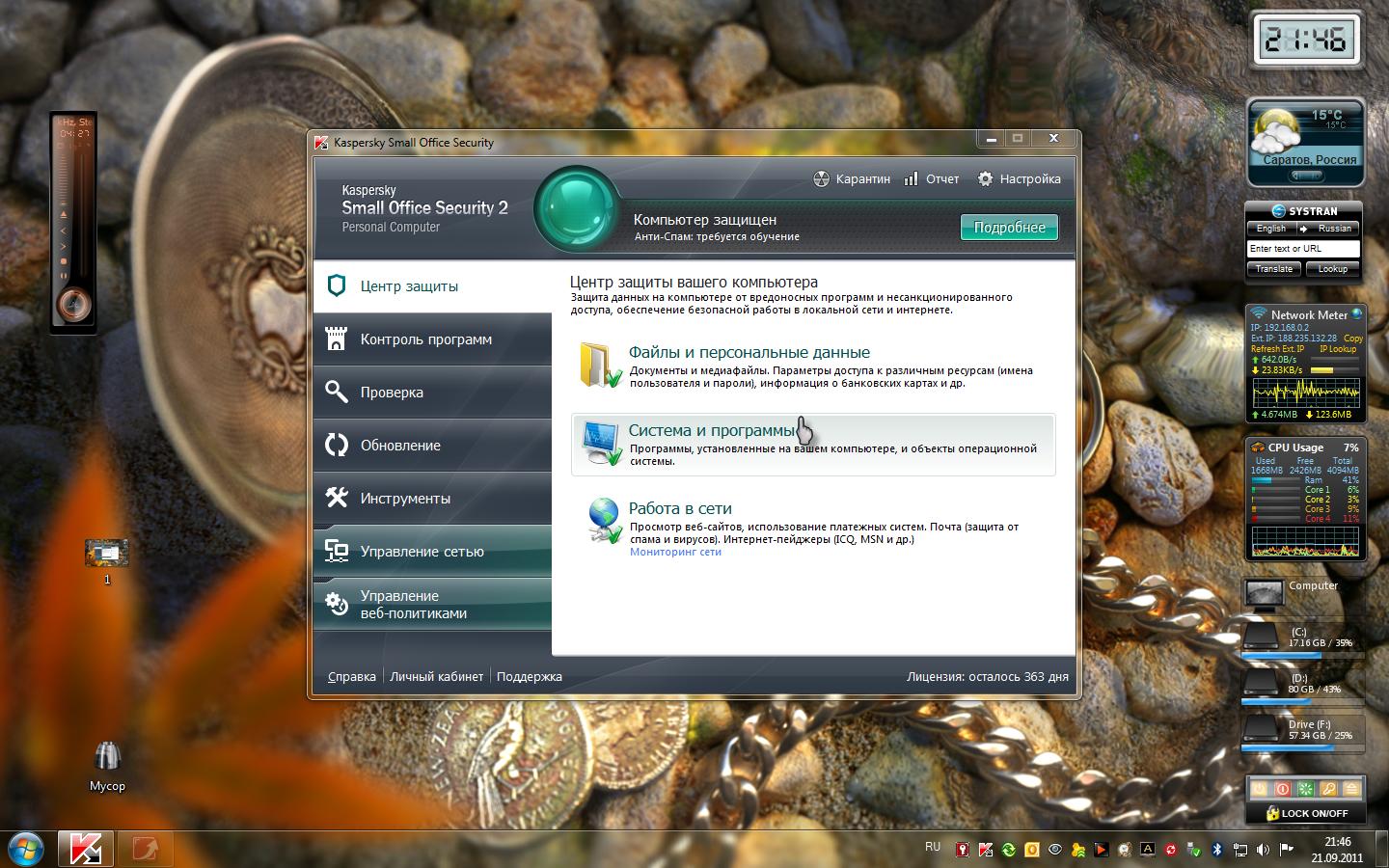Click the Kaspersky logo in window title bar
1389x868 pixels.
tap(321, 143)
